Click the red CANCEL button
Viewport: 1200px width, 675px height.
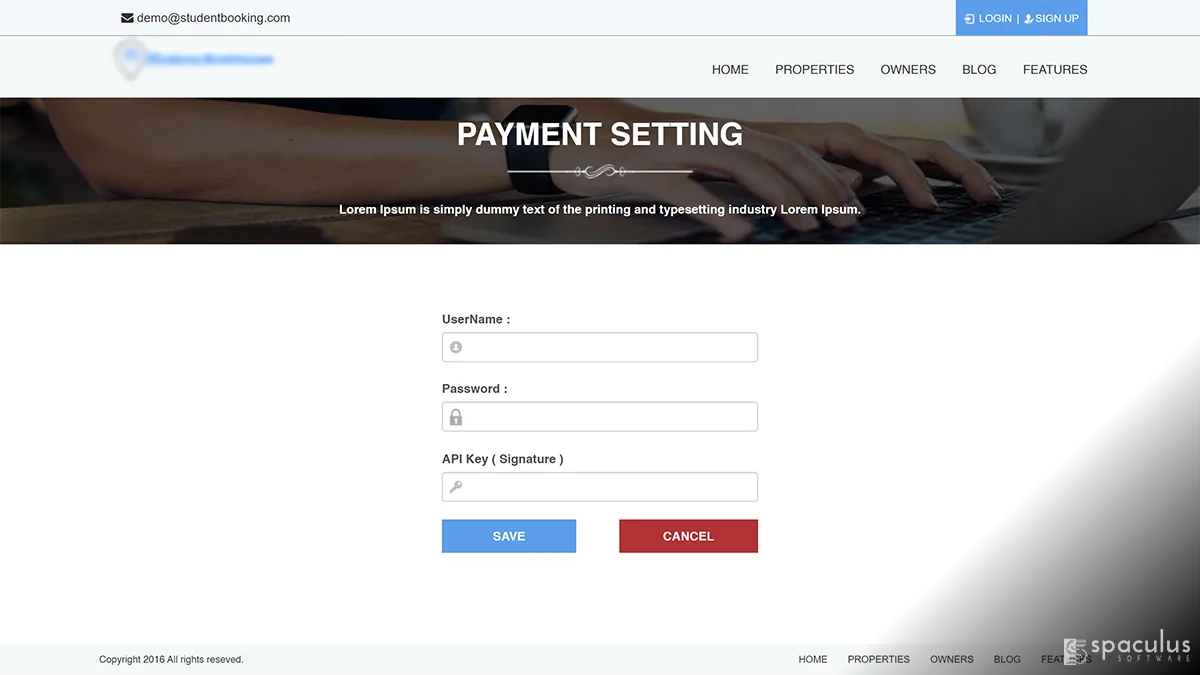pos(688,536)
